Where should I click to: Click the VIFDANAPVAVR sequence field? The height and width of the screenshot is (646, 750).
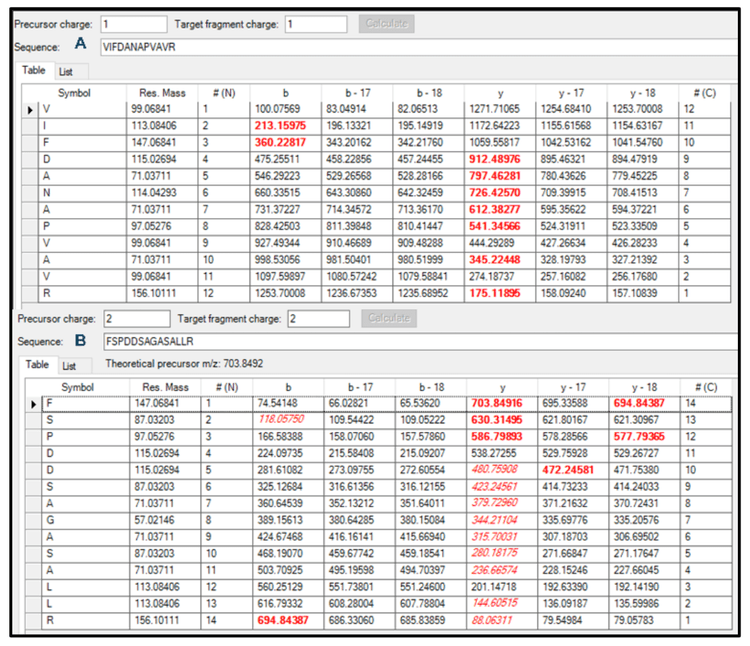(419, 47)
